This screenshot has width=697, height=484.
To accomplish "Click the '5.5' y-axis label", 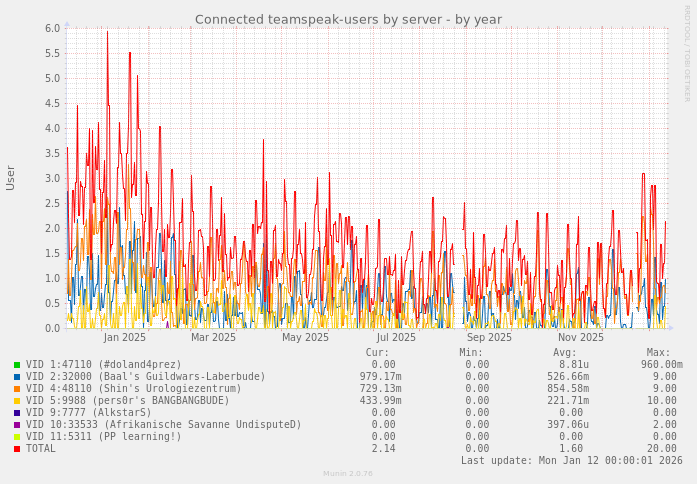I will tap(52, 54).
